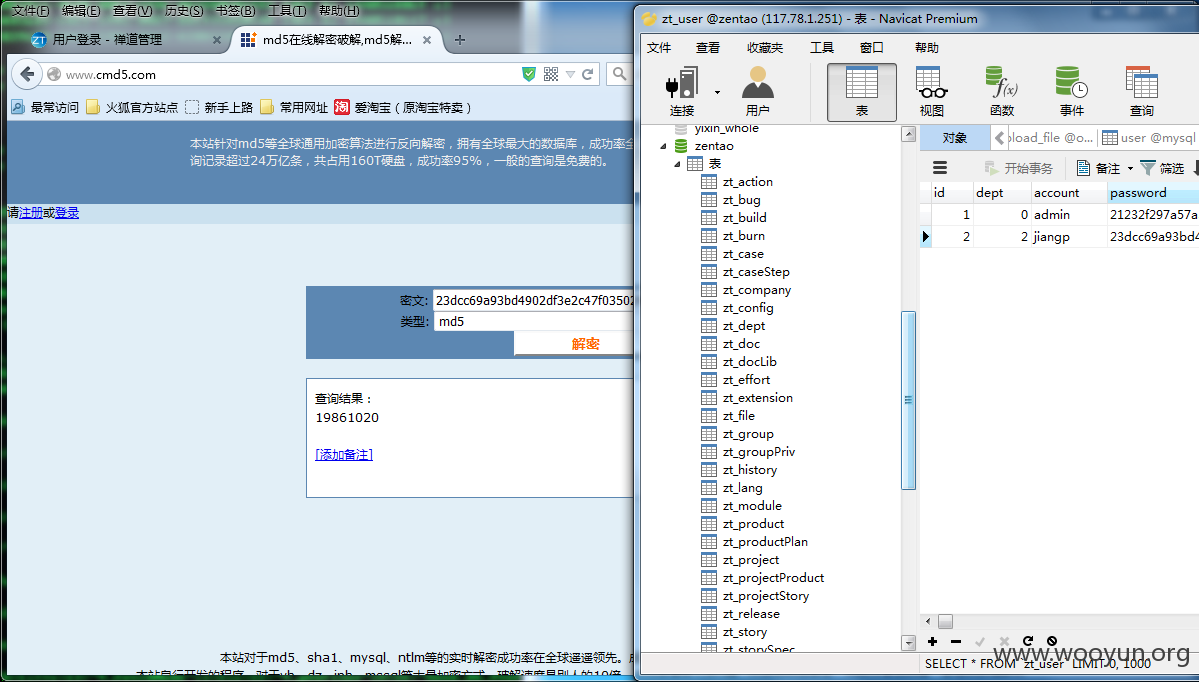Select zt_project table in tree
The height and width of the screenshot is (682, 1199).
click(750, 560)
